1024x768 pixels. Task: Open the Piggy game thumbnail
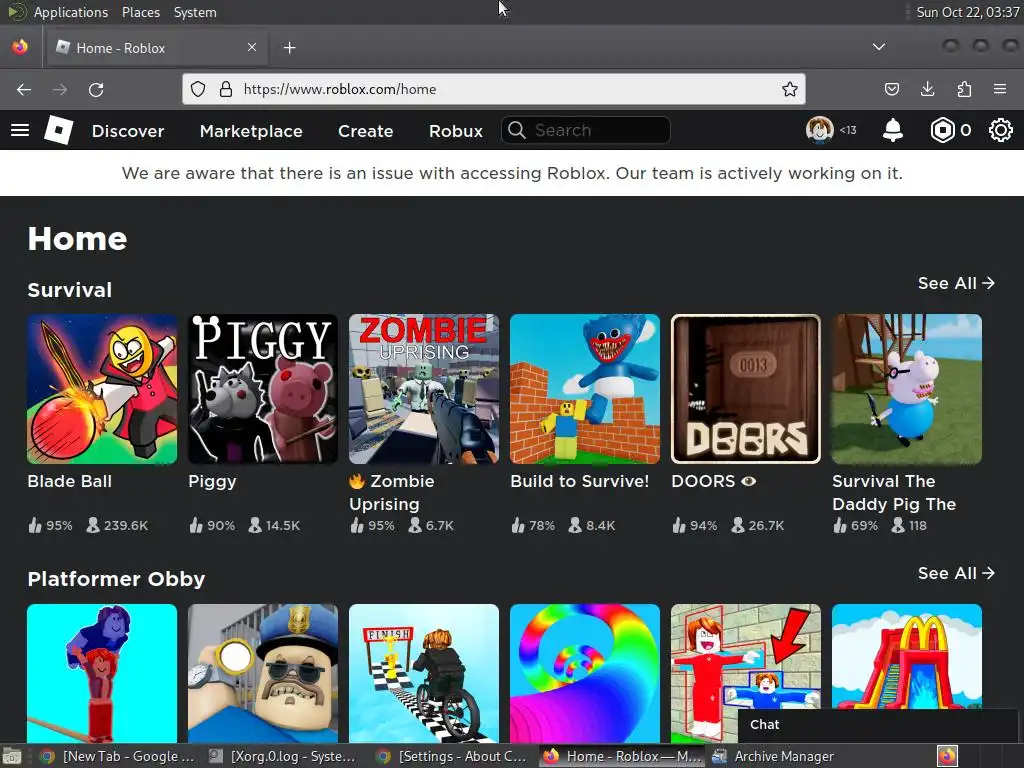(263, 389)
